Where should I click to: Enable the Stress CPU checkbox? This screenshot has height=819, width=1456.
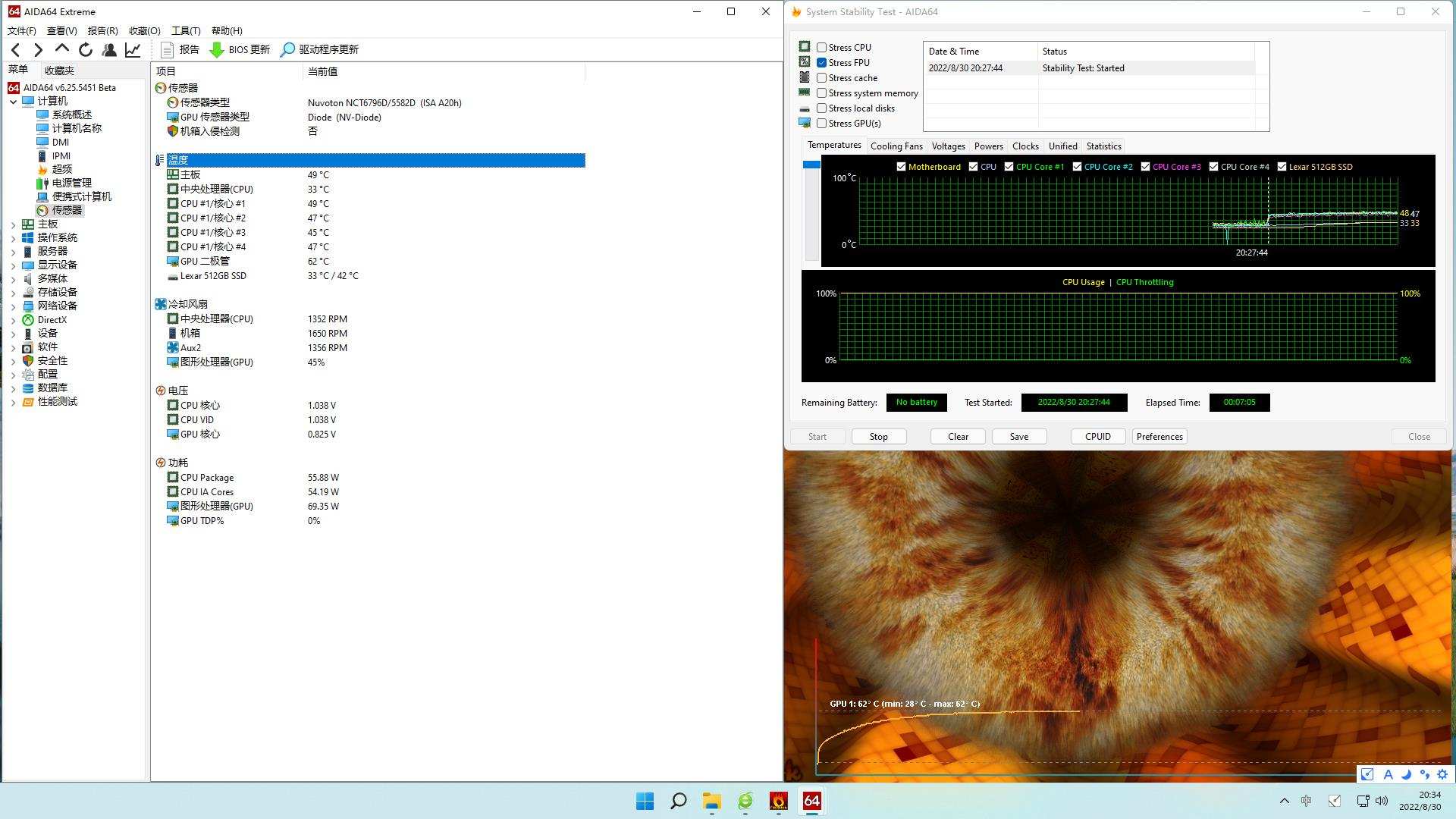point(821,47)
